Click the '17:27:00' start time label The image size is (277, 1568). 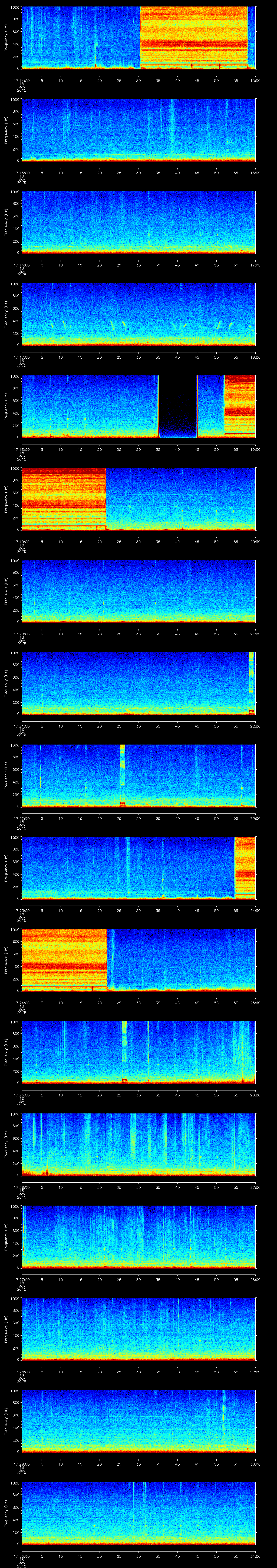click(x=22, y=1279)
